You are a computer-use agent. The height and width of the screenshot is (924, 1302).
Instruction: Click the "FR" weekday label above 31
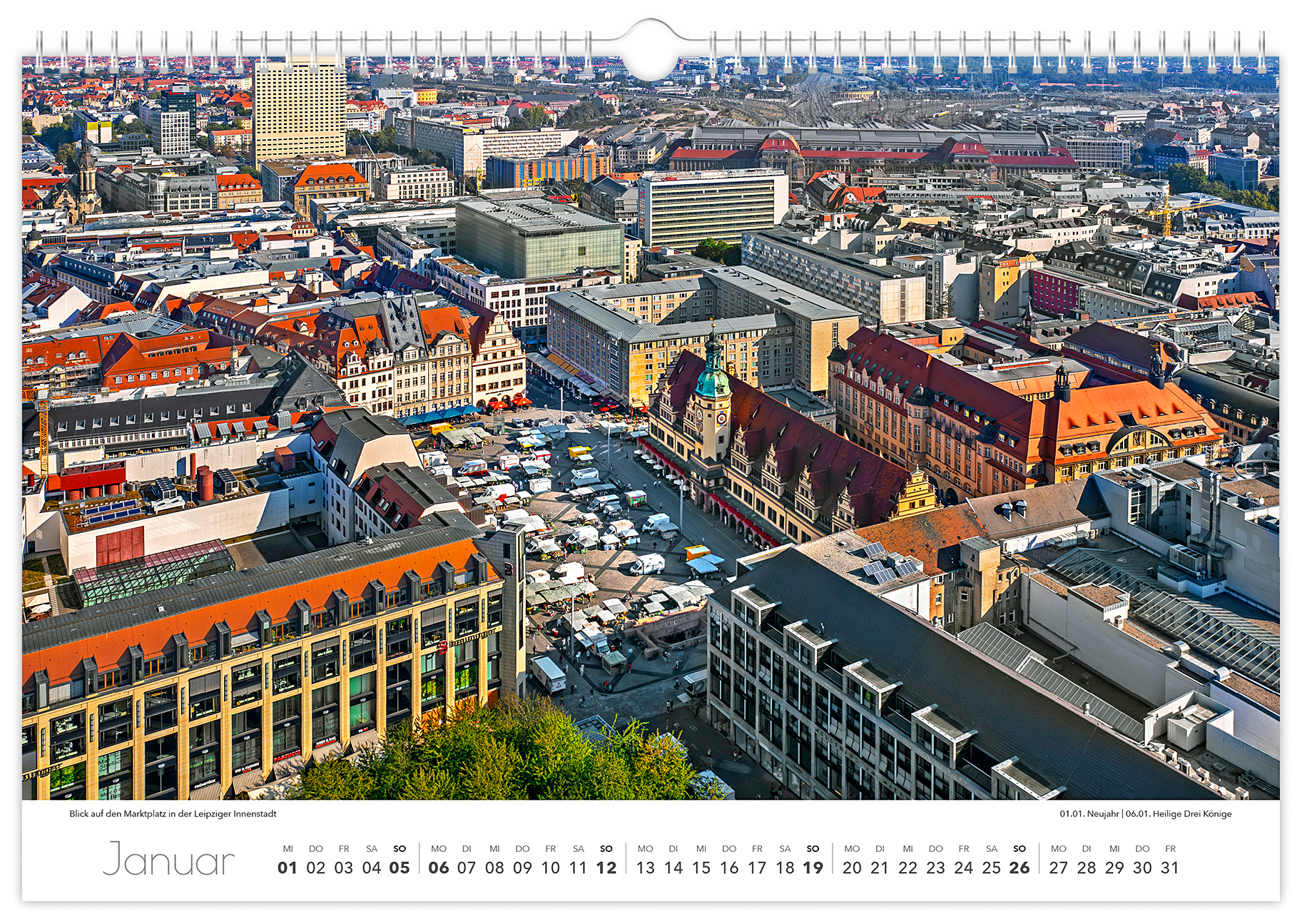[x=1170, y=848]
